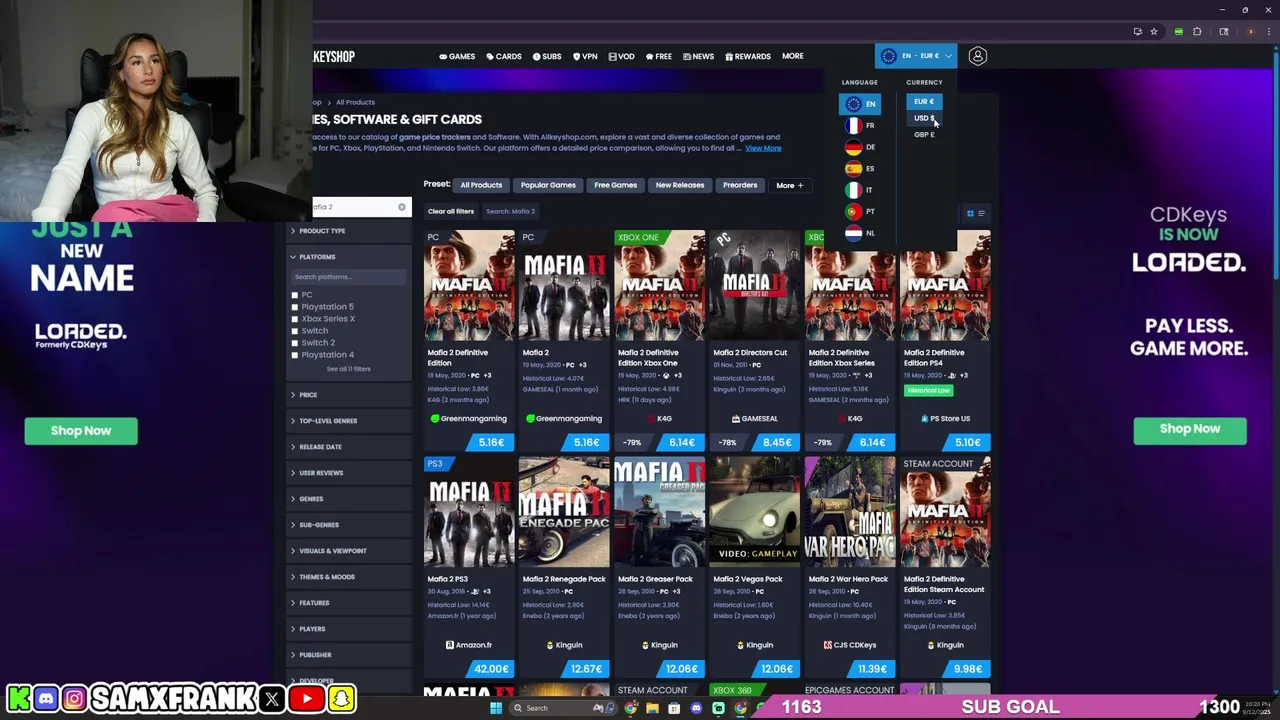Viewport: 1280px width, 720px height.
Task: Check the Playstation 5 platform filter
Action: coord(295,307)
